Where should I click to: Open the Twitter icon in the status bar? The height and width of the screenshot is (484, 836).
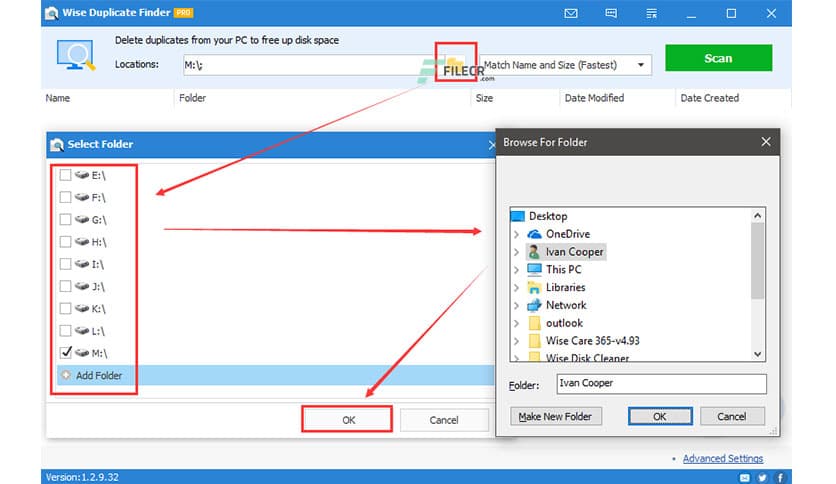pos(762,478)
